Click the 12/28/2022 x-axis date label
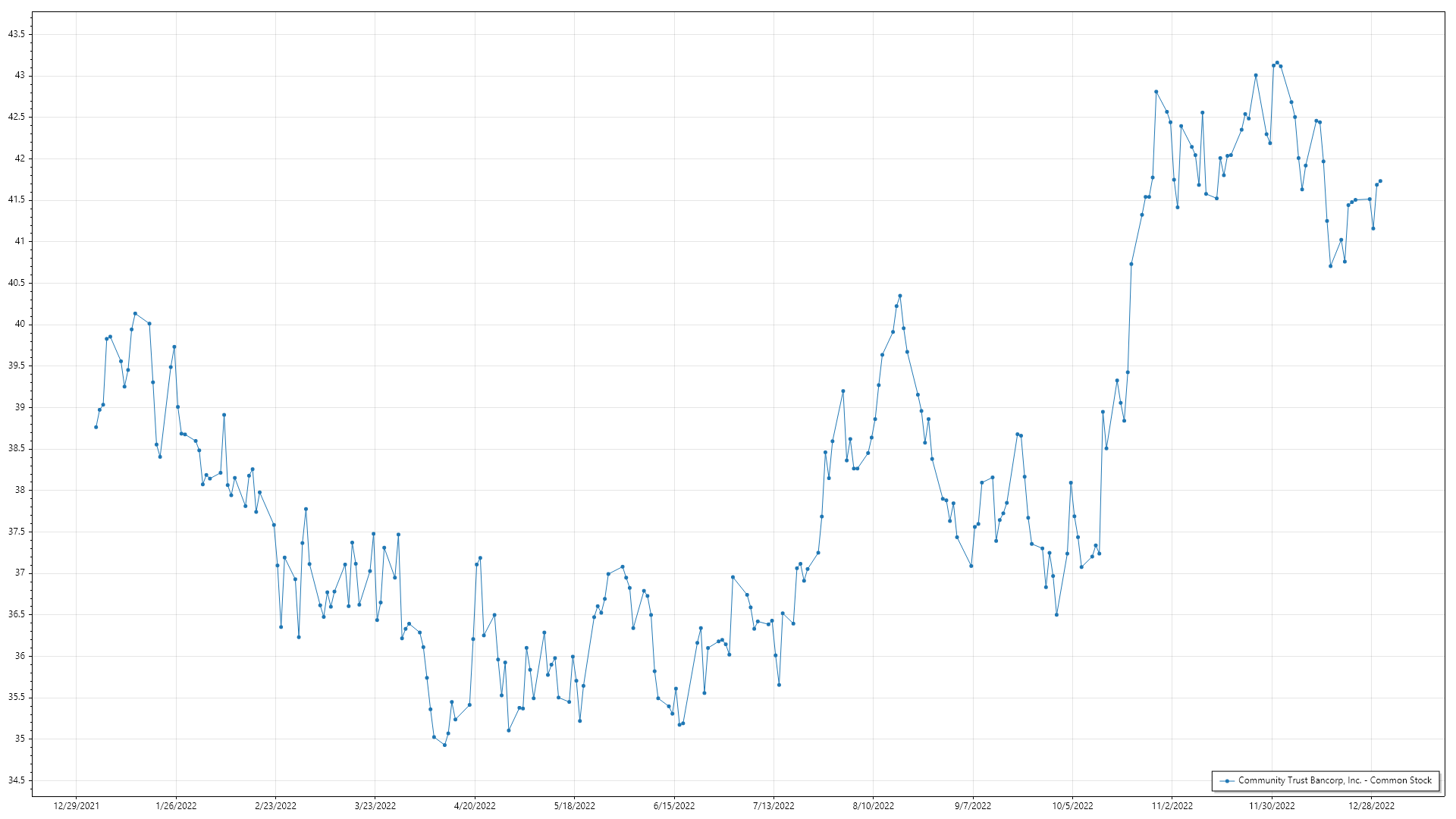The height and width of the screenshot is (819, 1456). click(1371, 806)
